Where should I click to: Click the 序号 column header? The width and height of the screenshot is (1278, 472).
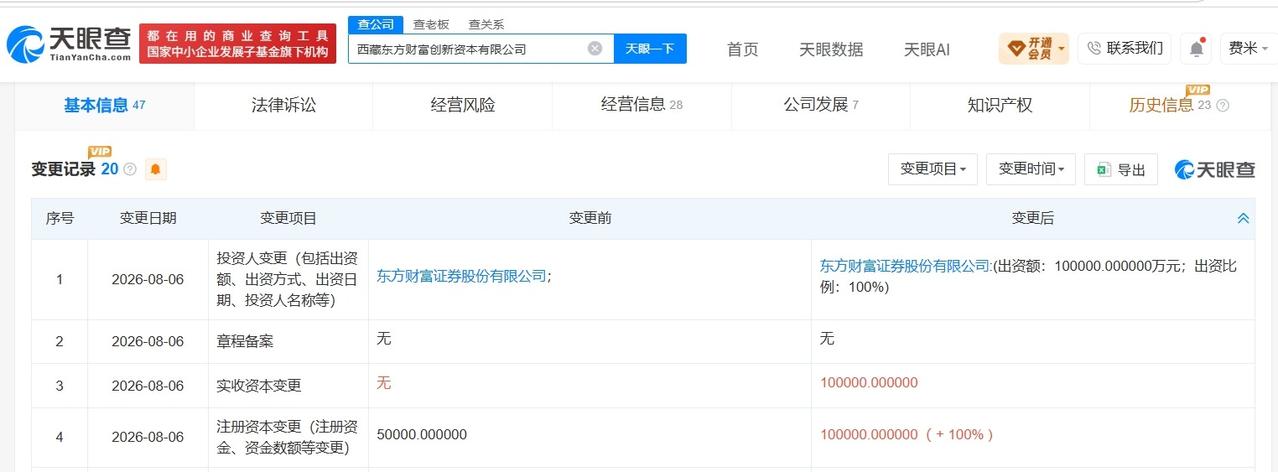coord(60,218)
